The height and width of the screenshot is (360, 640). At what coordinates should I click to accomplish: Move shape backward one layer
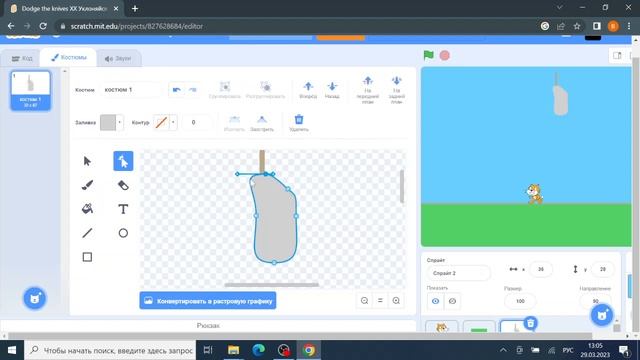[332, 86]
